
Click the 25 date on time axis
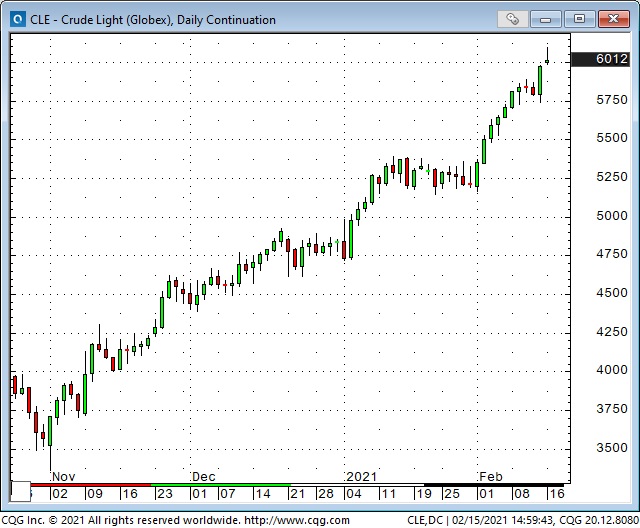click(452, 494)
